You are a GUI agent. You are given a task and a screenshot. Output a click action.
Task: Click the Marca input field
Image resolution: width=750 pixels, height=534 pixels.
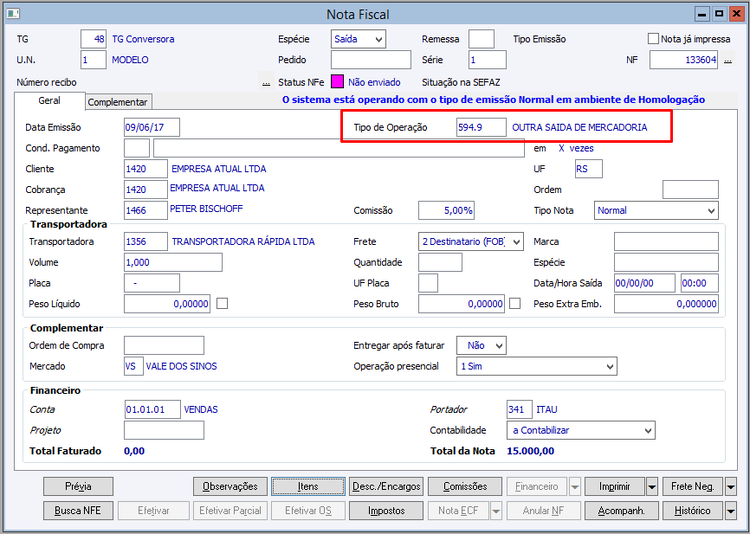[x=666, y=242]
